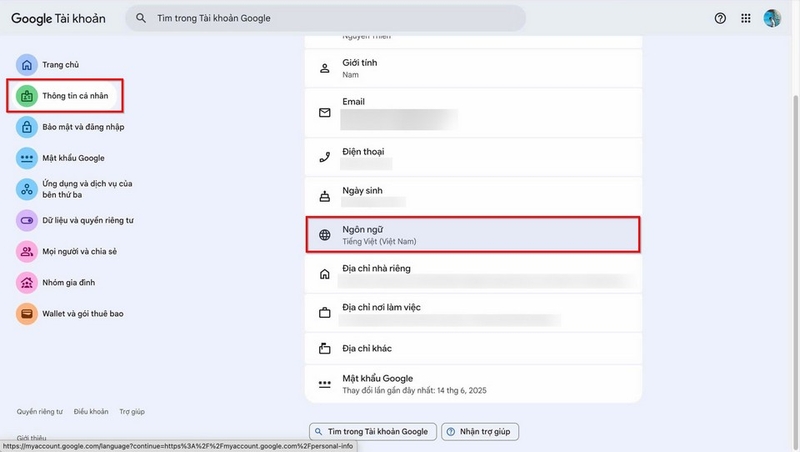
Task: Open the help question mark icon
Action: (720, 18)
